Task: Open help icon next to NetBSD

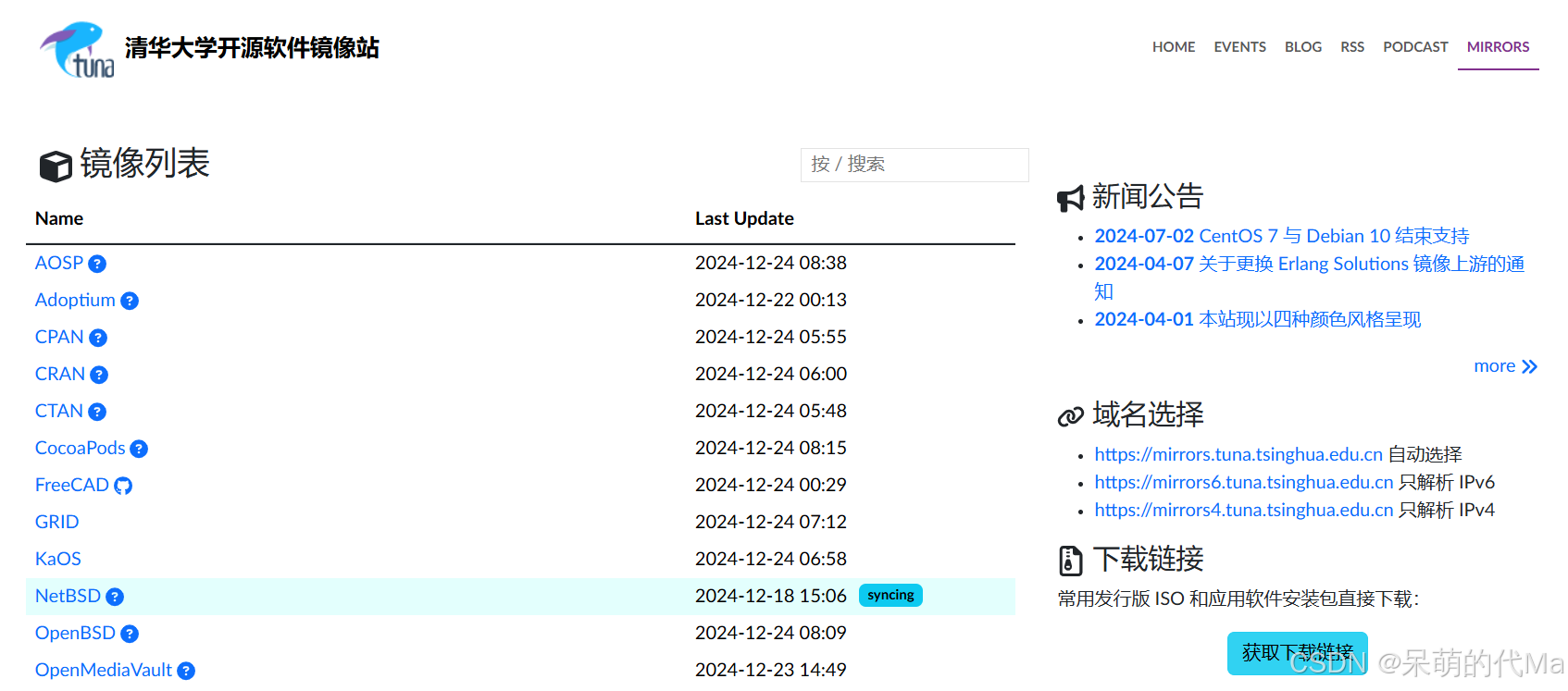Action: [115, 597]
